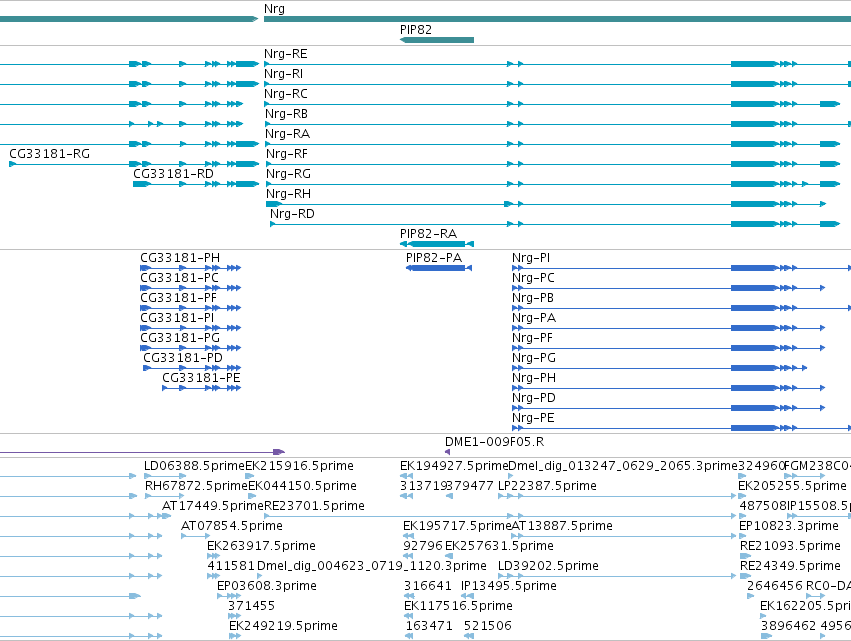Select the CG33181-PE label
Image resolution: width=851 pixels, height=641 pixels.
(201, 378)
